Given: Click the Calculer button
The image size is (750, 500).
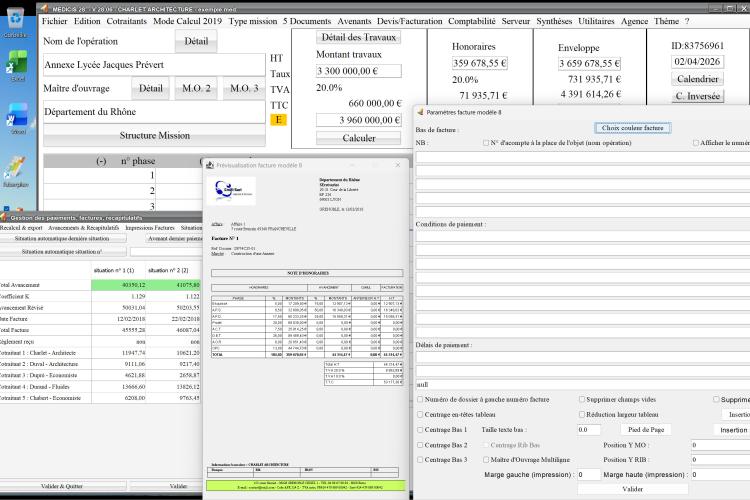Looking at the screenshot, I should (359, 138).
